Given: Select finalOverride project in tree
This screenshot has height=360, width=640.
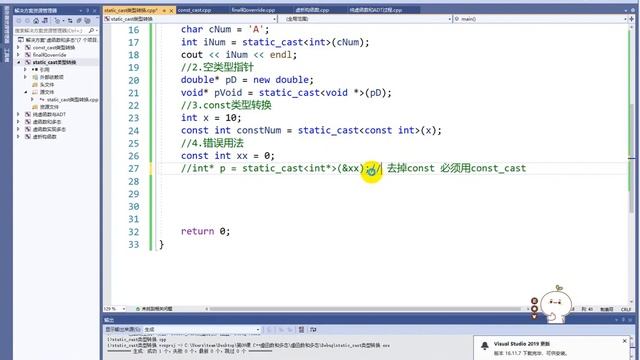Looking at the screenshot, I should click(x=49, y=55).
